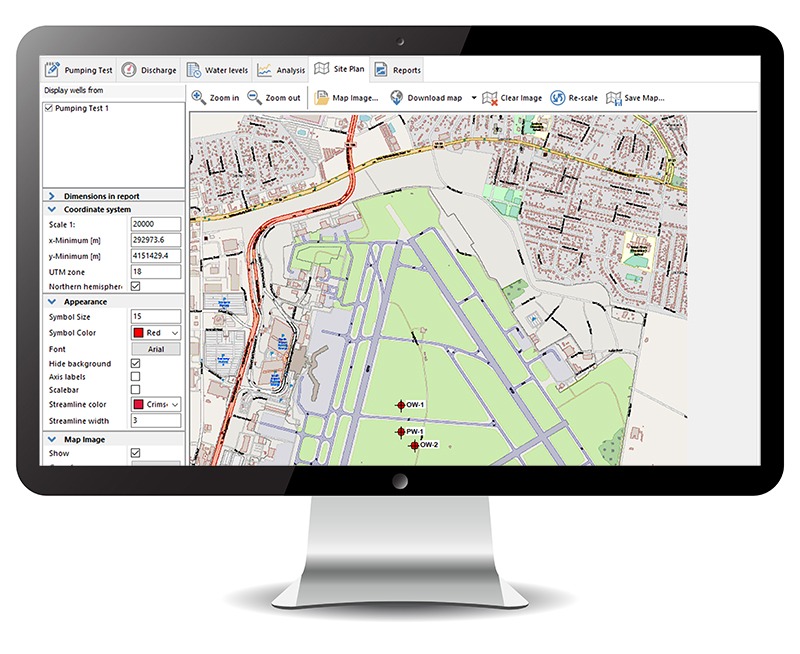Click the Arial font button
This screenshot has height=654, width=800.
pyautogui.click(x=155, y=349)
